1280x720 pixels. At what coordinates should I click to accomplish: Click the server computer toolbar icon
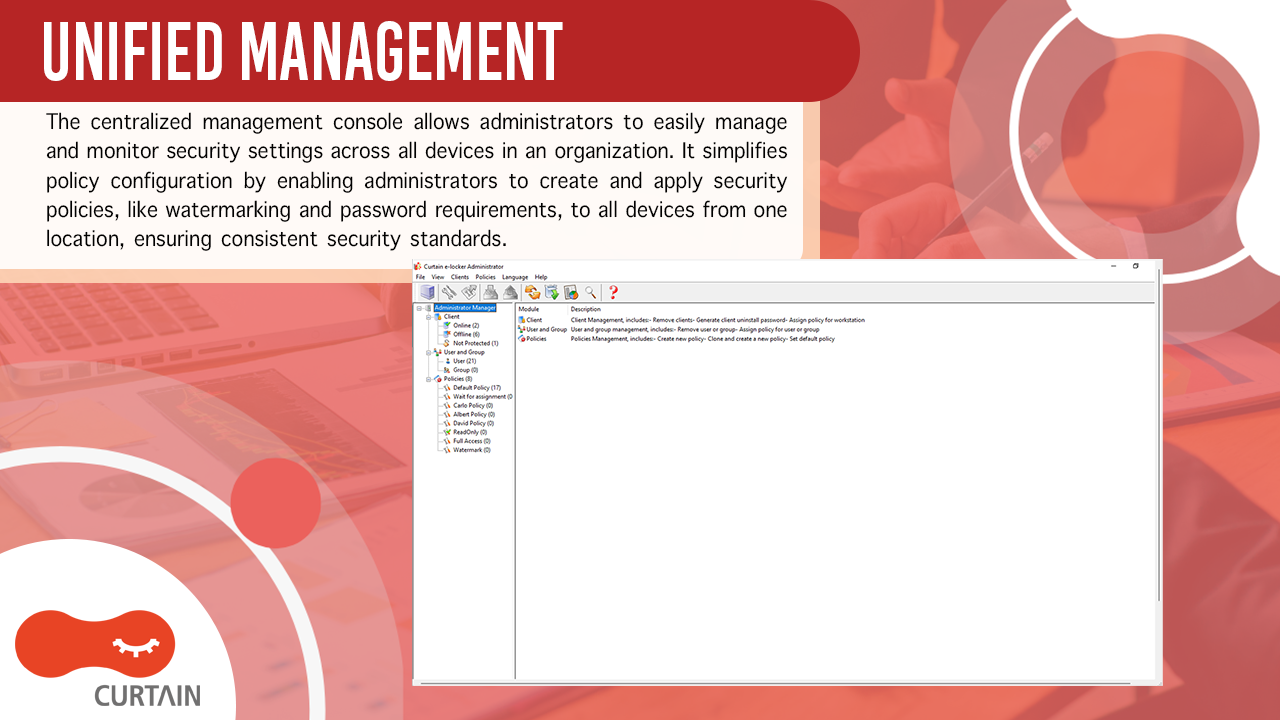(x=427, y=292)
